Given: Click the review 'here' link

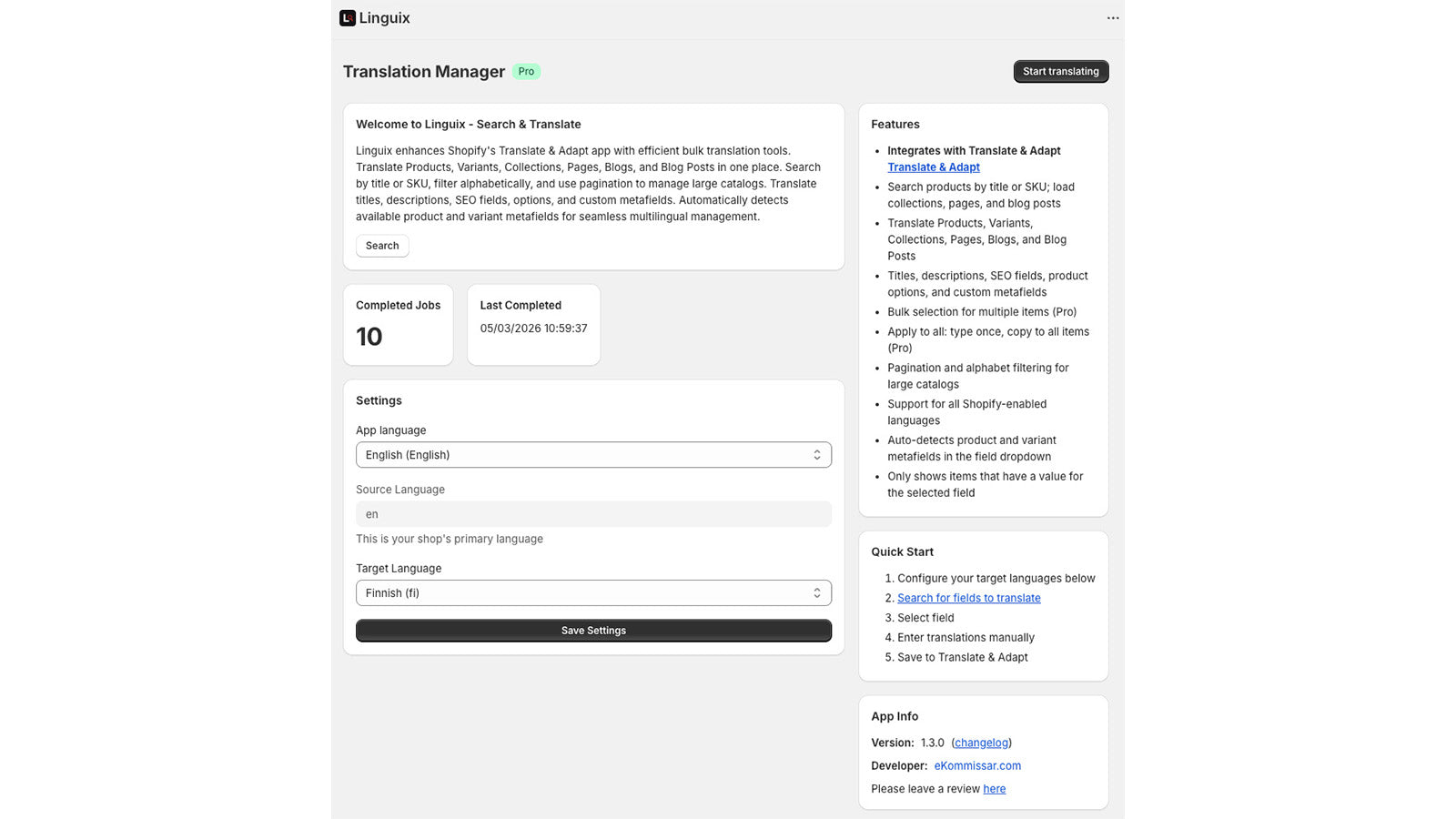Looking at the screenshot, I should click(994, 789).
